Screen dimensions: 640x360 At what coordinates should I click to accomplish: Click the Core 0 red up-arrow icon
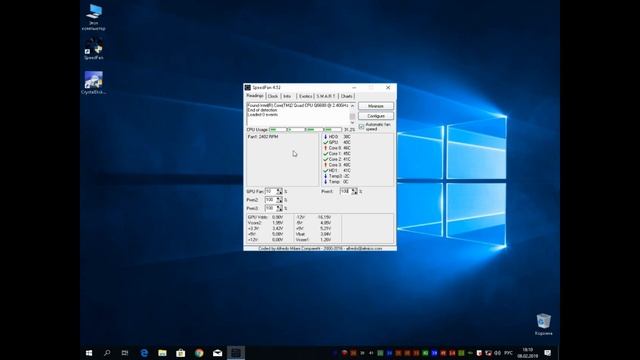point(325,148)
